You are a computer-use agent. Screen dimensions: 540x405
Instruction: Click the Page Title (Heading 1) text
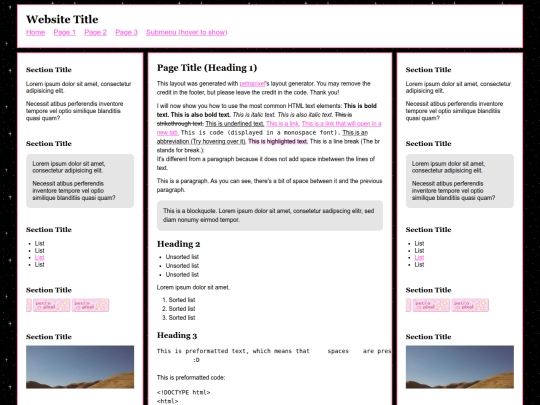(207, 68)
